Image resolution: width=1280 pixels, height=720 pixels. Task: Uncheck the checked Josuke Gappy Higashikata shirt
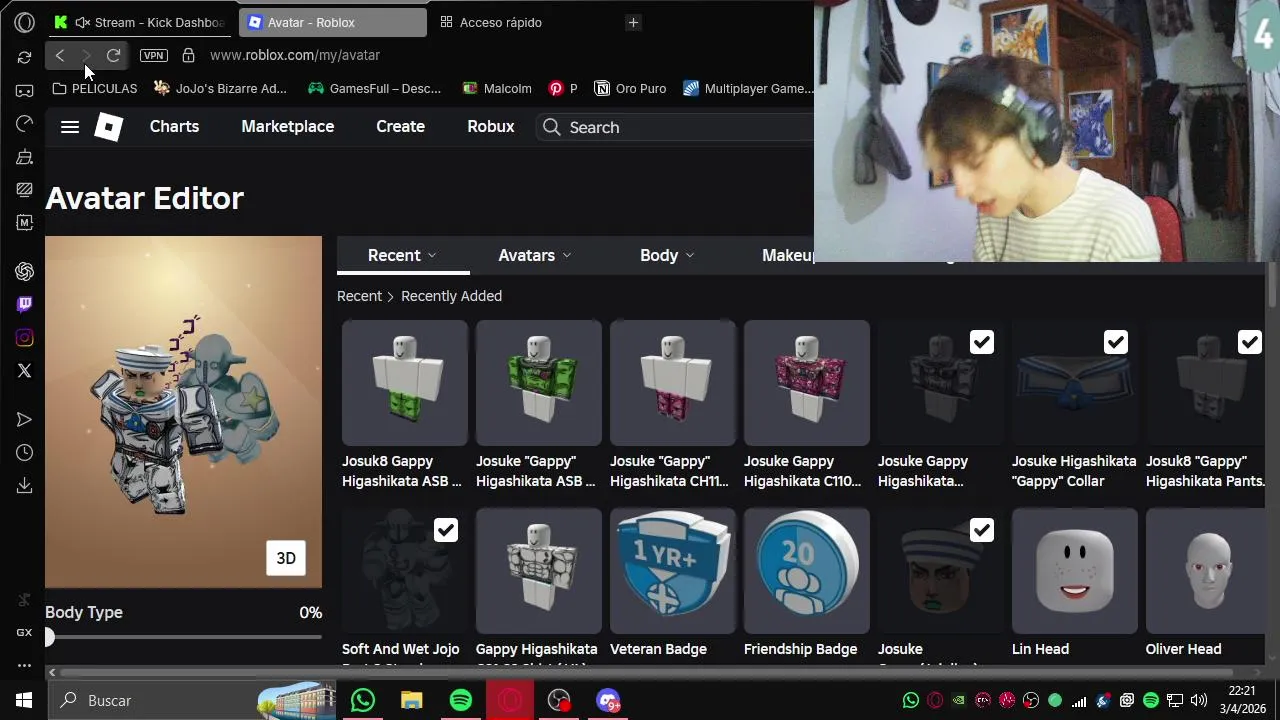point(982,342)
